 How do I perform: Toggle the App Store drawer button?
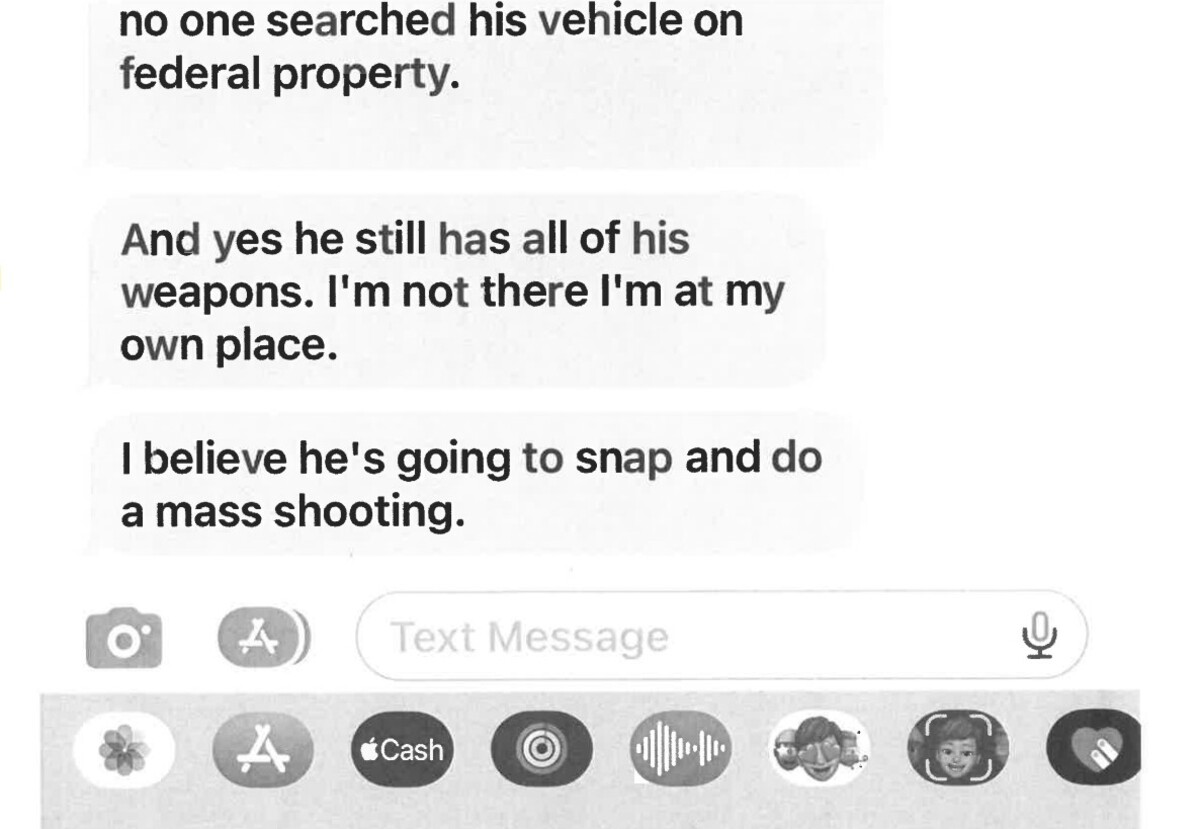[264, 636]
